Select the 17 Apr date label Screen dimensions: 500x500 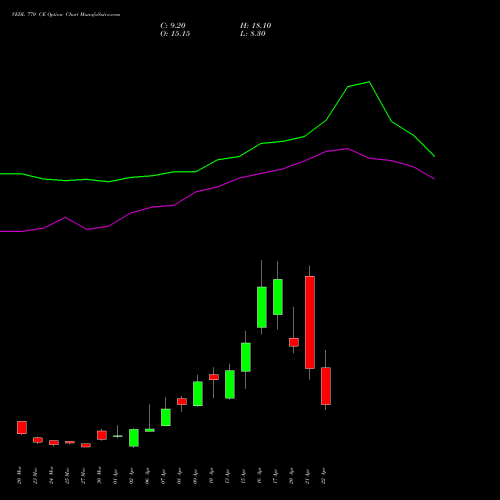[275, 475]
